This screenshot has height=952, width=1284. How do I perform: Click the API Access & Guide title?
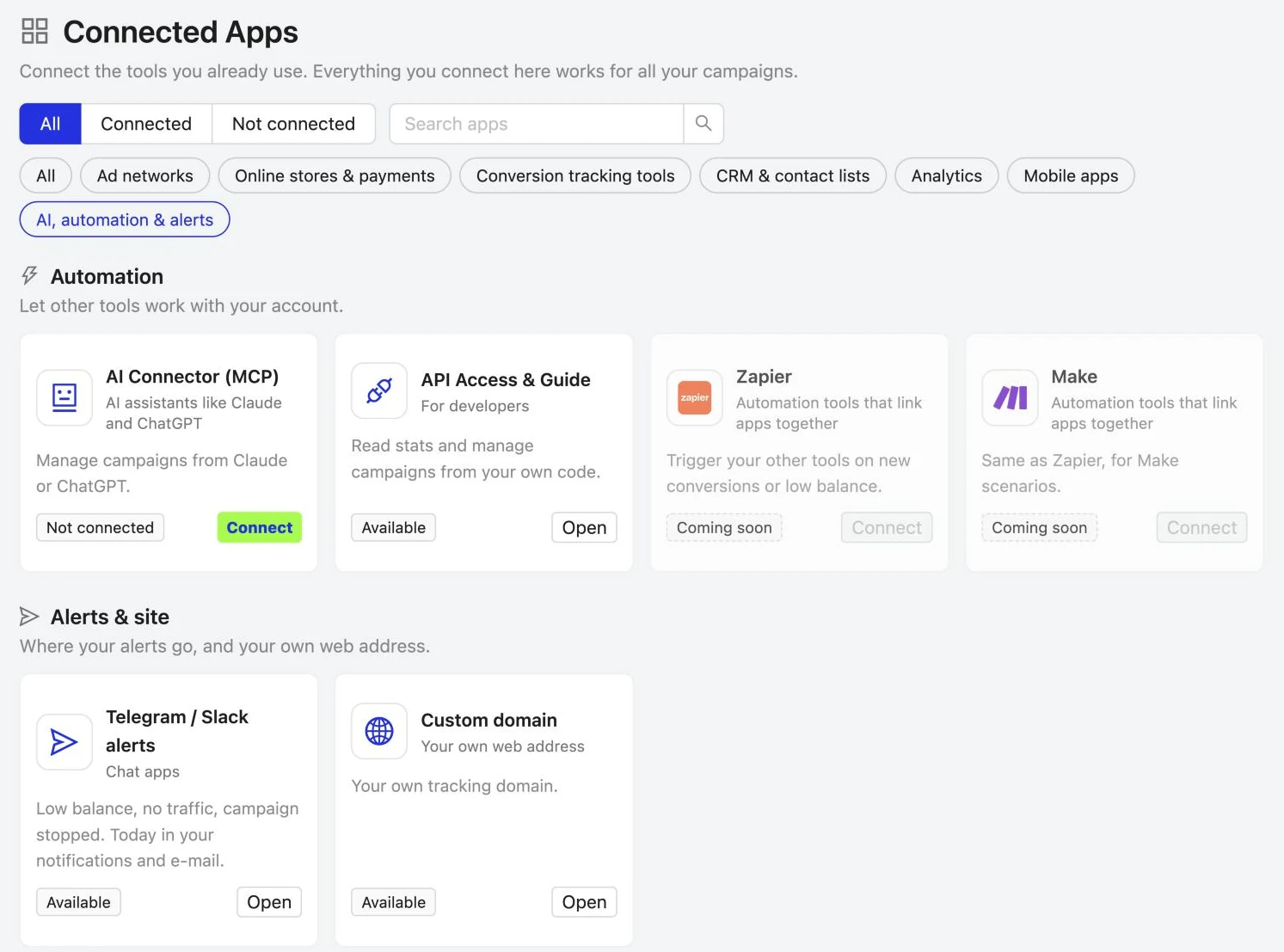click(x=506, y=380)
